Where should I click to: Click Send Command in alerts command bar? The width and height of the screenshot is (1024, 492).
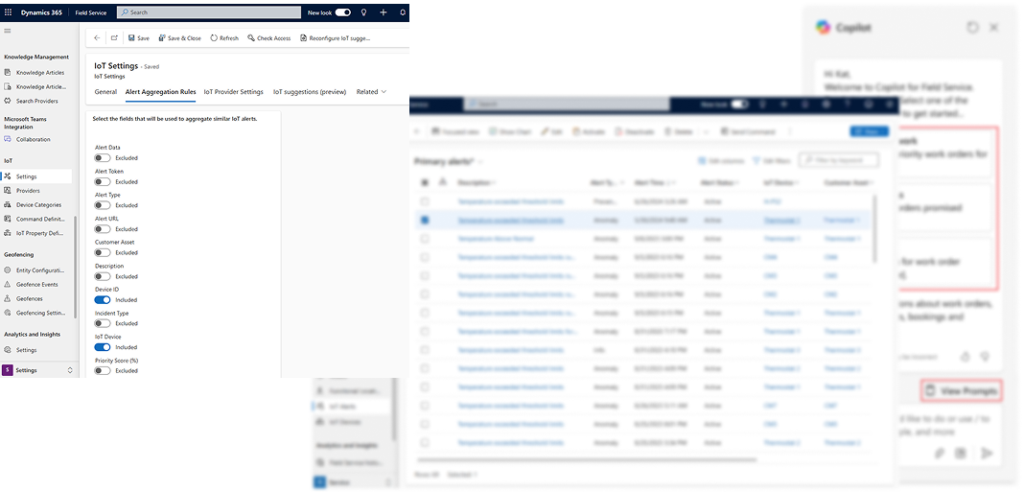(748, 131)
